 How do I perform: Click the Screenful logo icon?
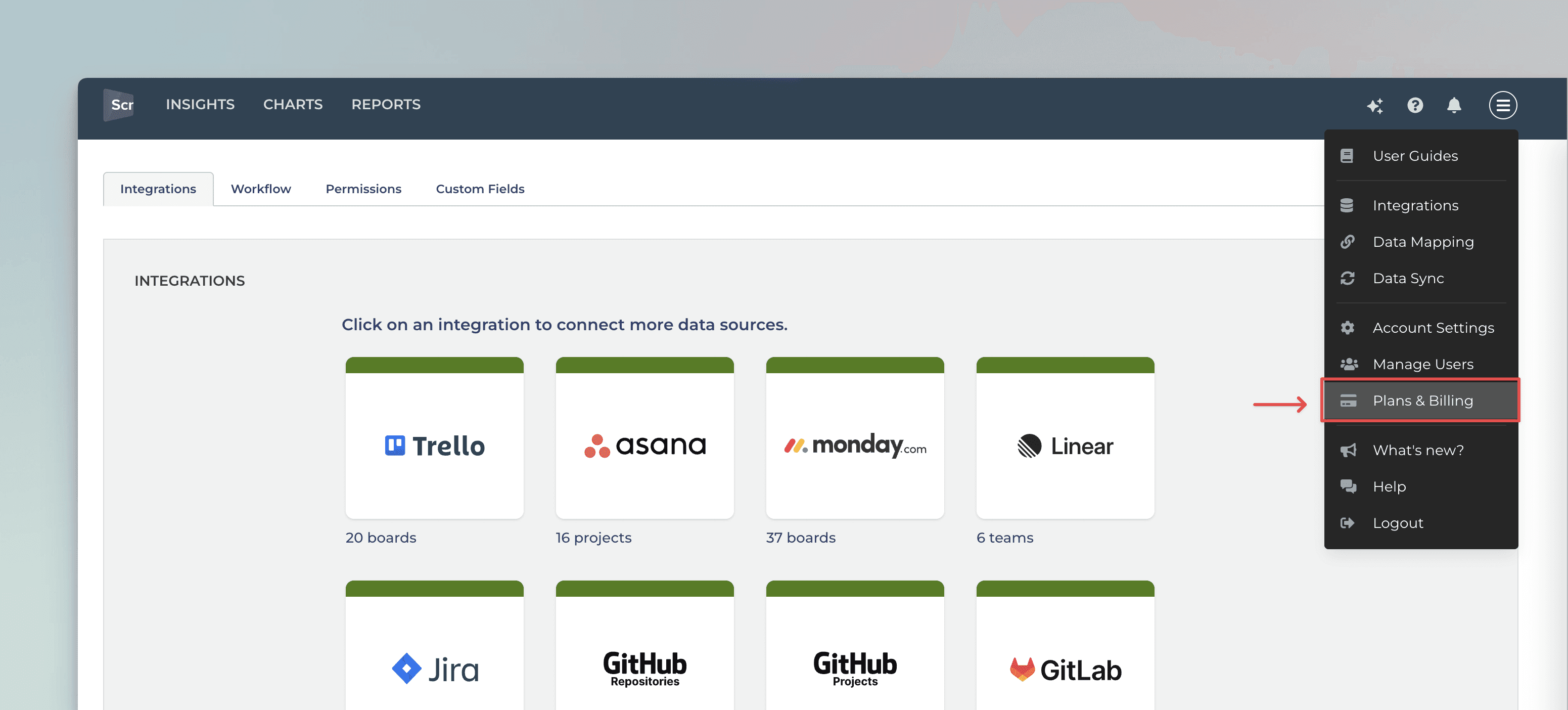tap(119, 105)
